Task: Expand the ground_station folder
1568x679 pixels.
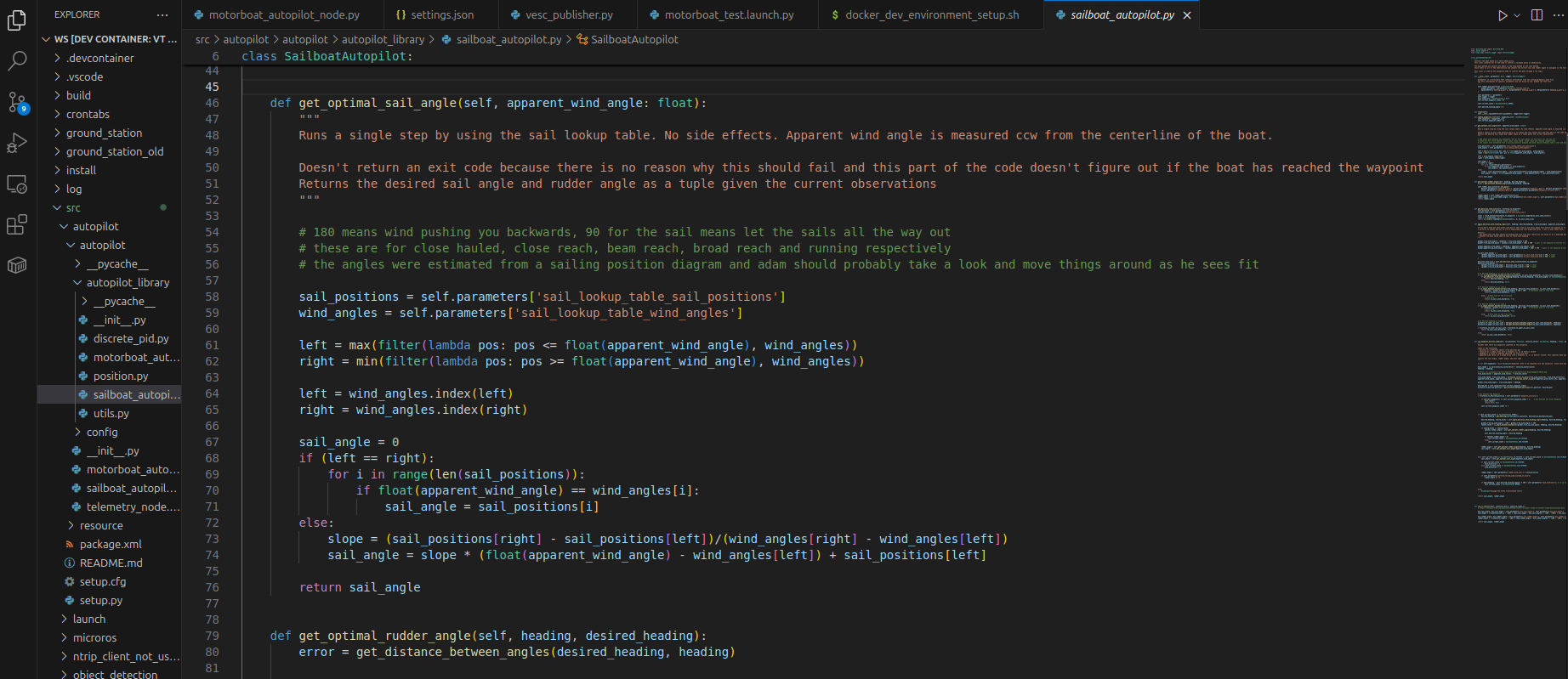Action: (104, 133)
